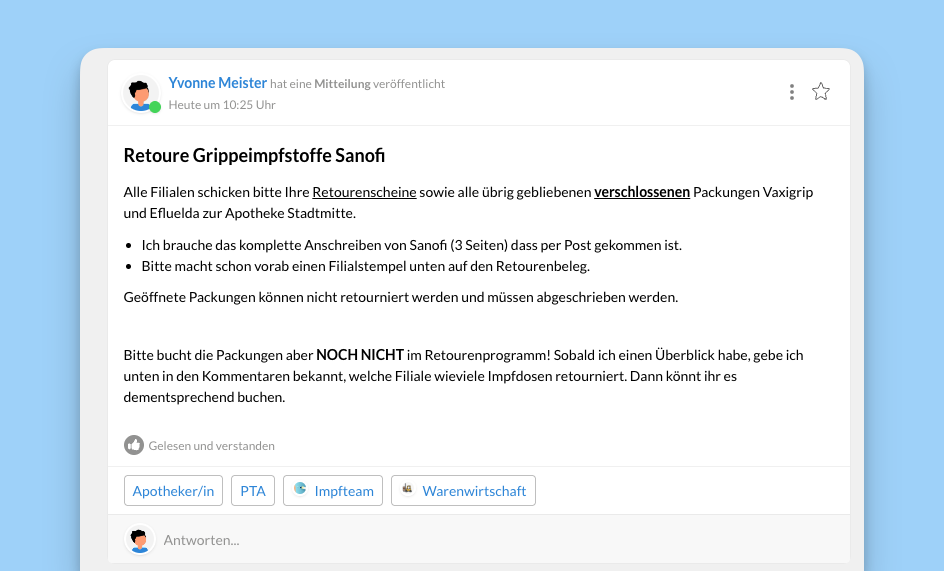Select the PTA group tag
Screen dimensions: 944x571
(253, 491)
